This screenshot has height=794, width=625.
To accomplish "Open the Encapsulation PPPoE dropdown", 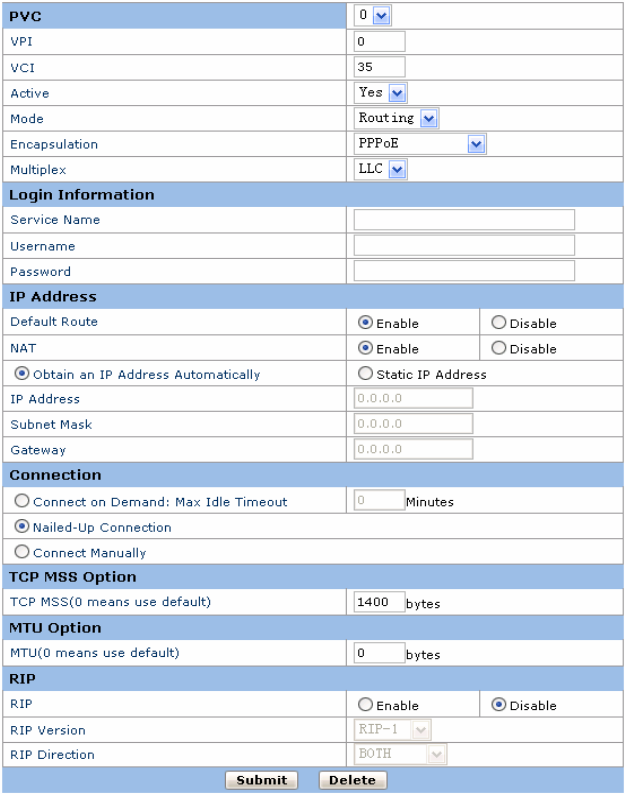I will (420, 144).
